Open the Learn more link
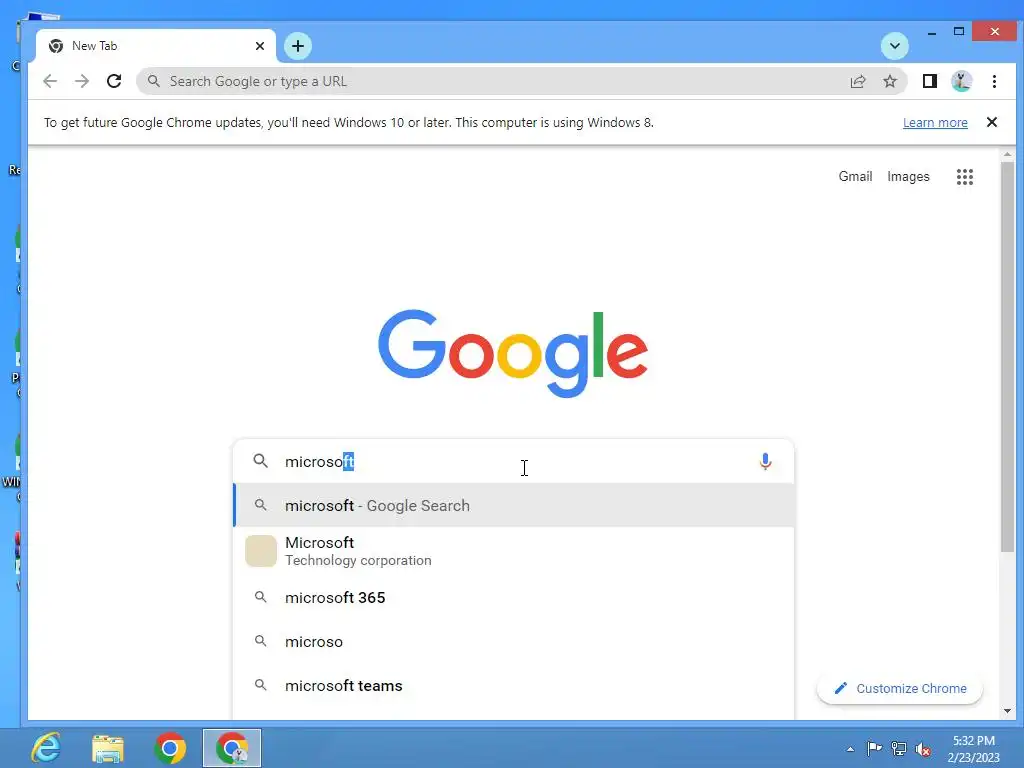Viewport: 1024px width, 768px height. (935, 122)
